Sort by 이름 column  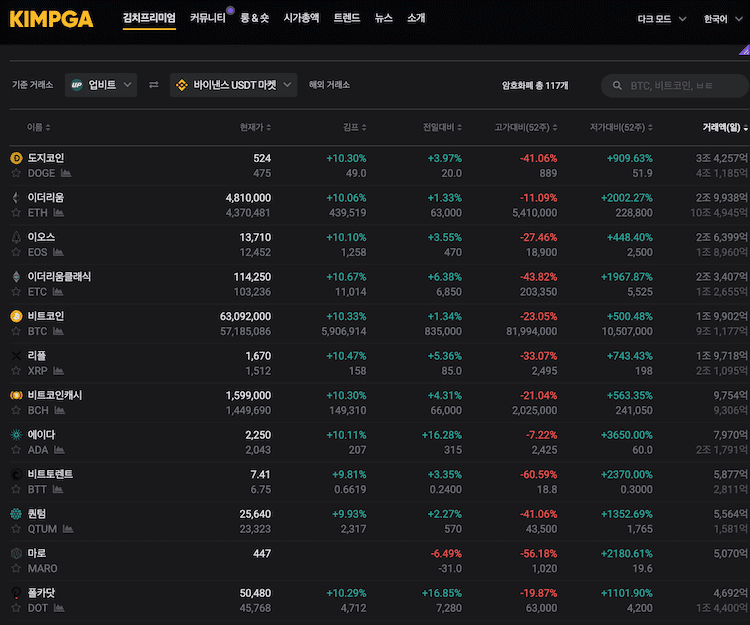pyautogui.click(x=38, y=127)
